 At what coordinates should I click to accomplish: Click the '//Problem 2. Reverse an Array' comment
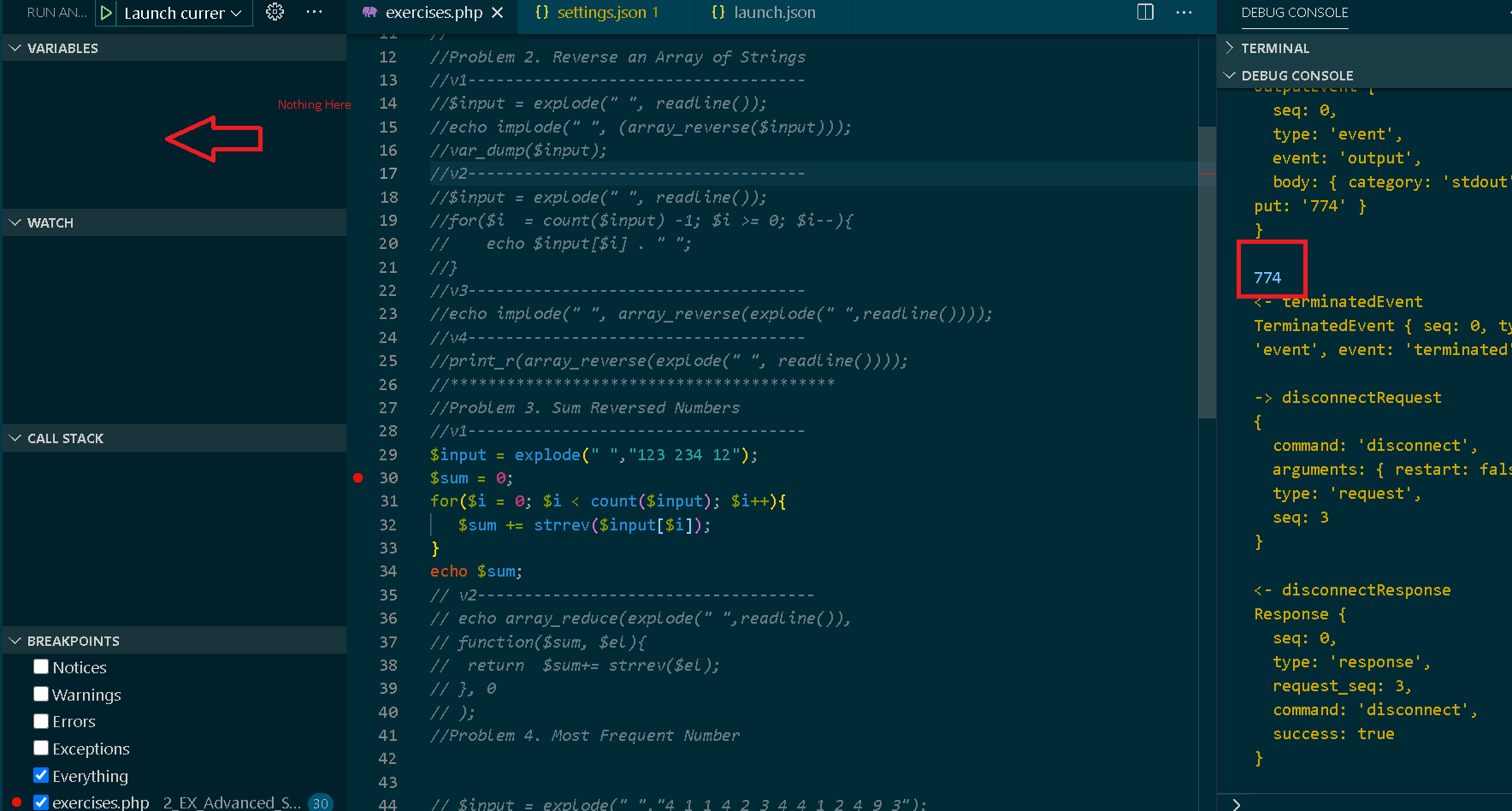click(617, 56)
